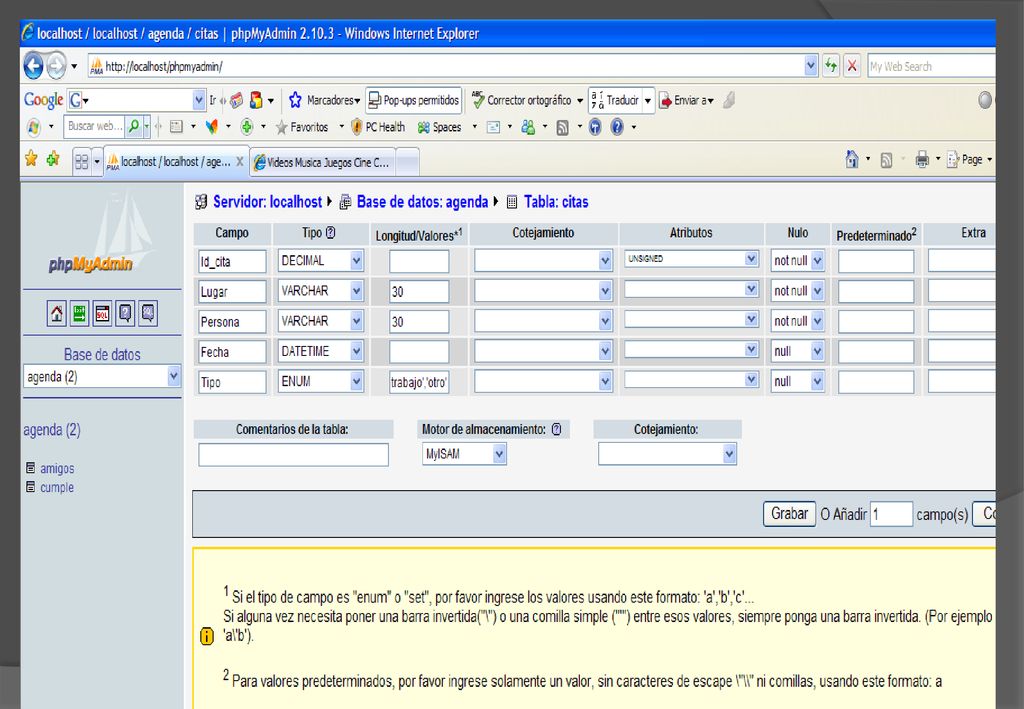Open the Tipo dropdown showing DATETIME

click(356, 351)
